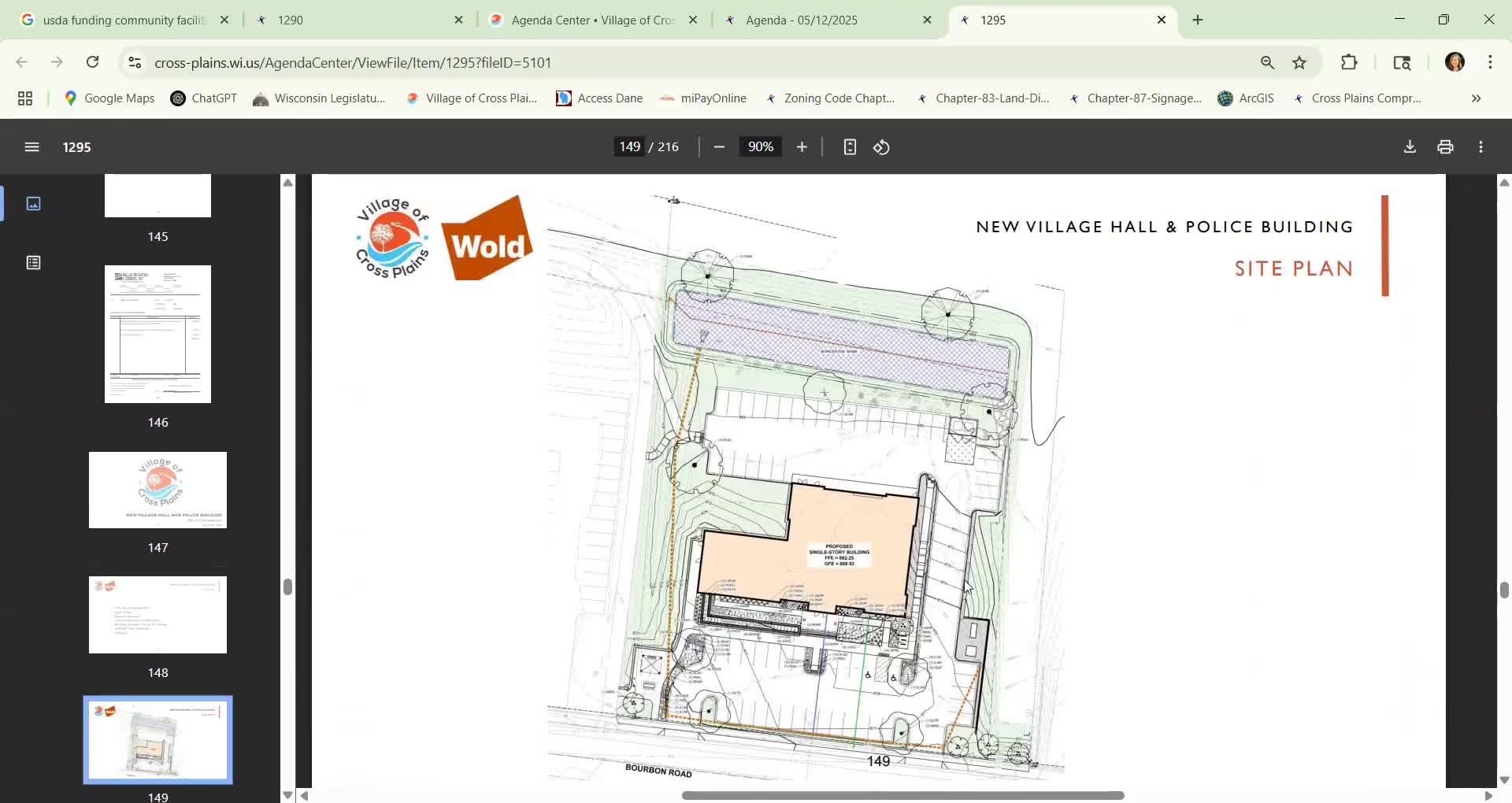Download the PDF file

[x=1410, y=147]
